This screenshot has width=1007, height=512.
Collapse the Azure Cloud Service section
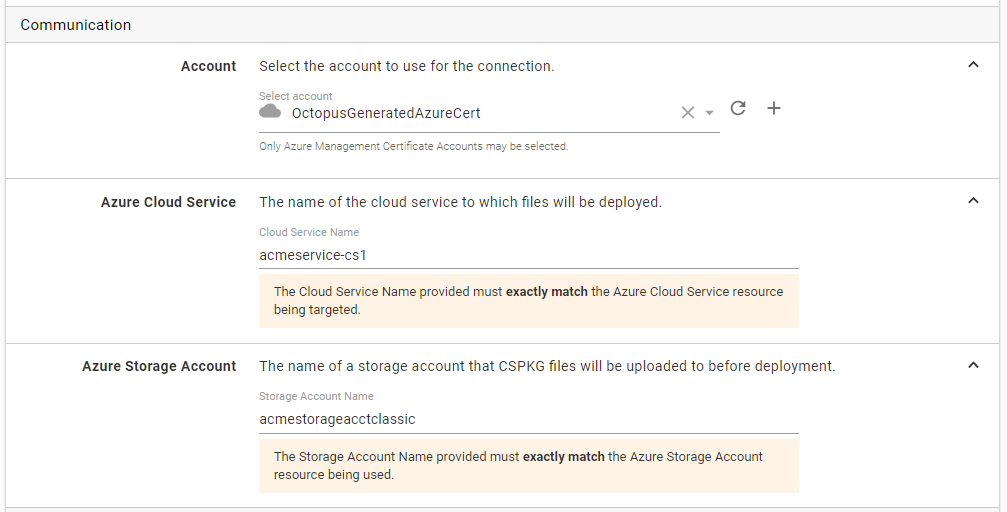(x=973, y=202)
